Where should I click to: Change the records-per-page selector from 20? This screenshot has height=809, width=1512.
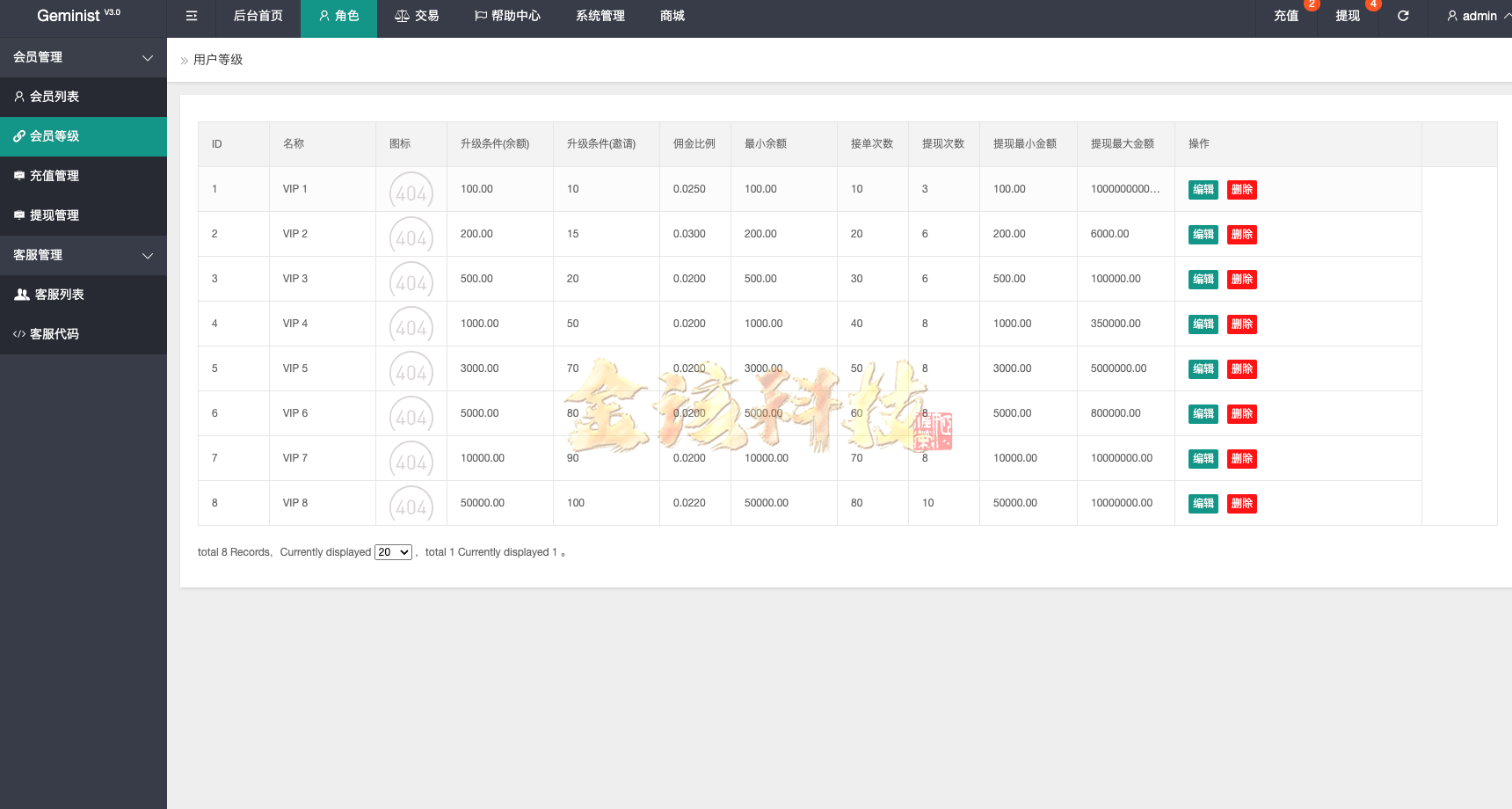click(x=393, y=551)
